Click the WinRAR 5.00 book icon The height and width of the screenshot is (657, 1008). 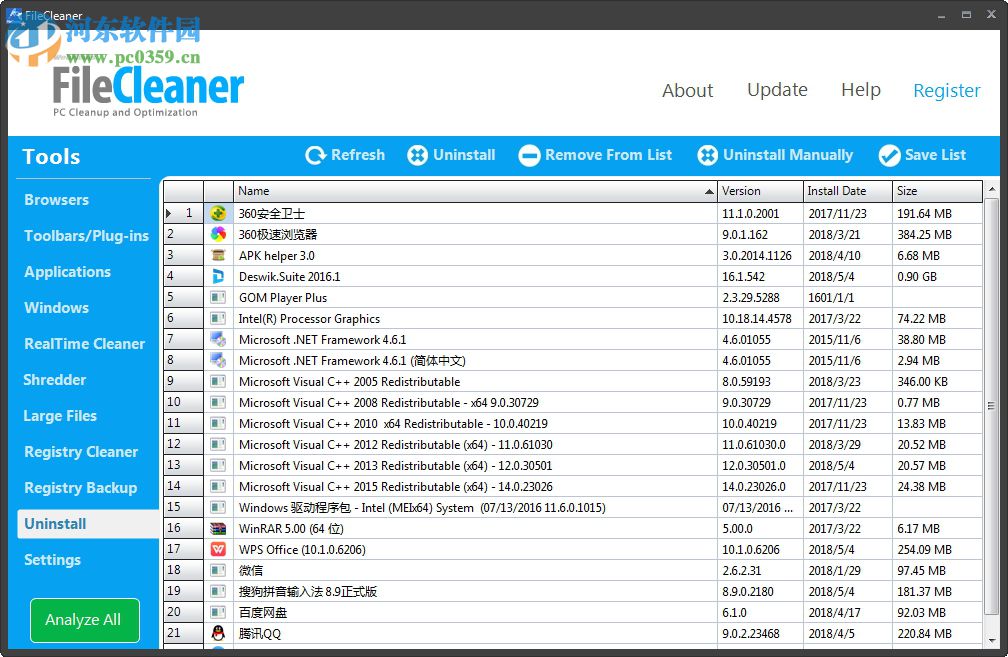point(220,528)
